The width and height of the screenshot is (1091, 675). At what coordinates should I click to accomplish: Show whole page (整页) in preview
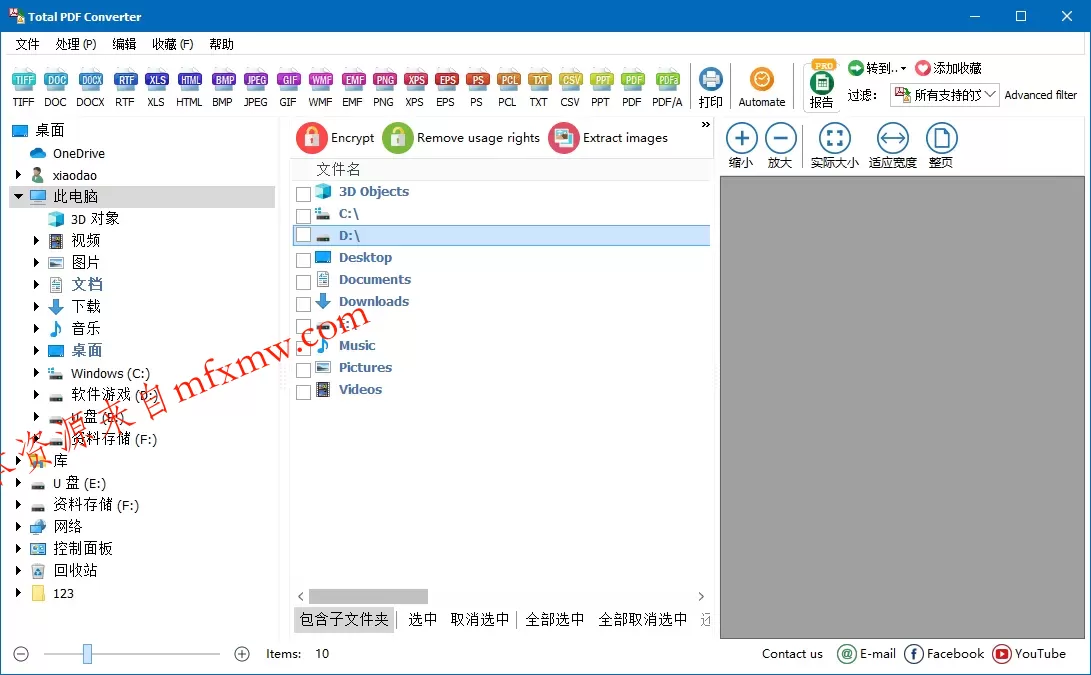[x=941, y=145]
